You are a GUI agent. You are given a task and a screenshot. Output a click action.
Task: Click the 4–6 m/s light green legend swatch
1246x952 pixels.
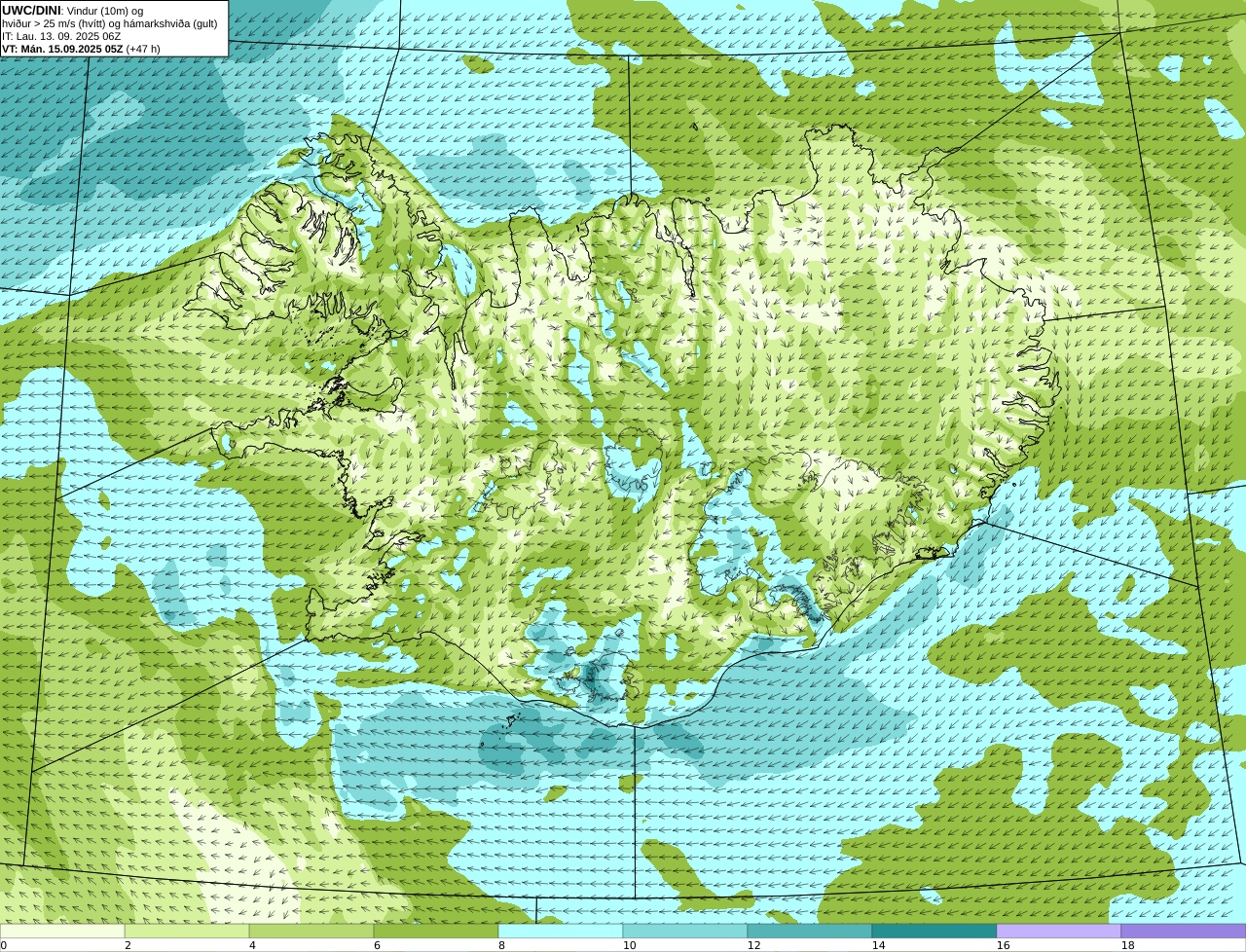click(x=311, y=932)
